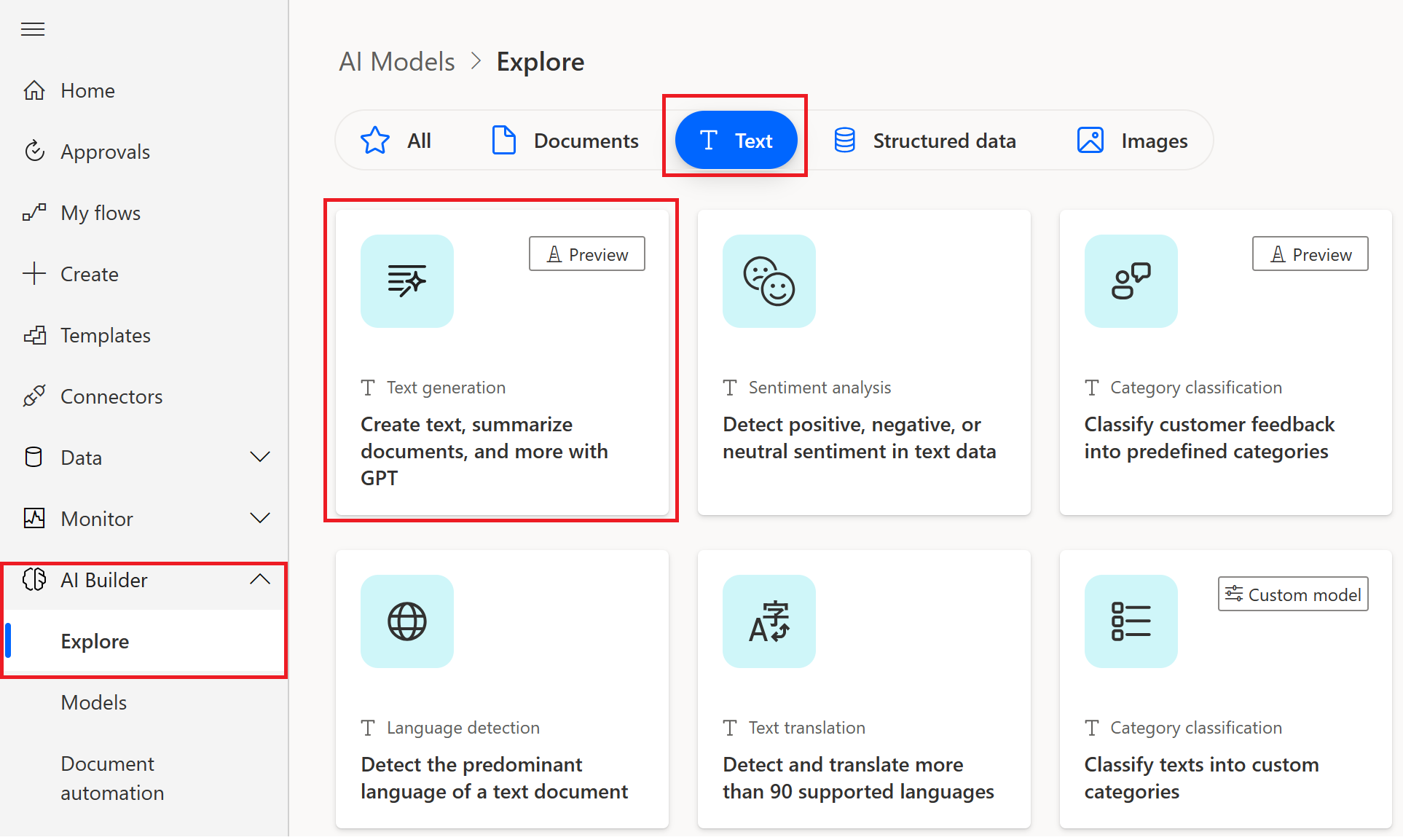This screenshot has width=1403, height=840.
Task: Click the Category classification chat icon
Action: point(1131,280)
